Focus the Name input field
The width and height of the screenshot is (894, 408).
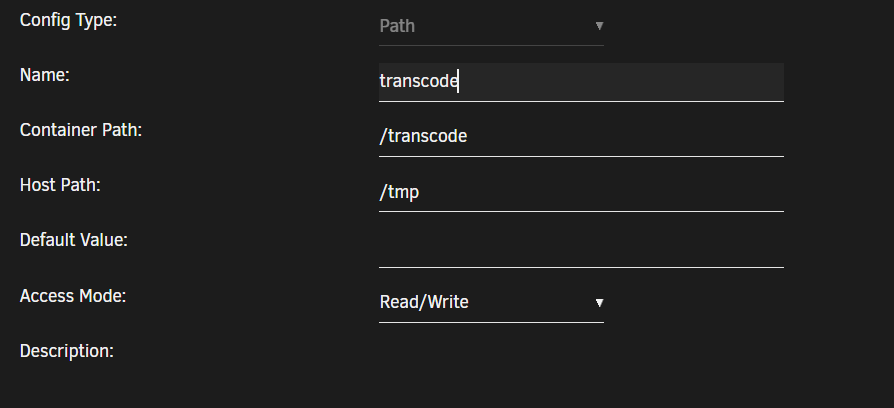581,82
